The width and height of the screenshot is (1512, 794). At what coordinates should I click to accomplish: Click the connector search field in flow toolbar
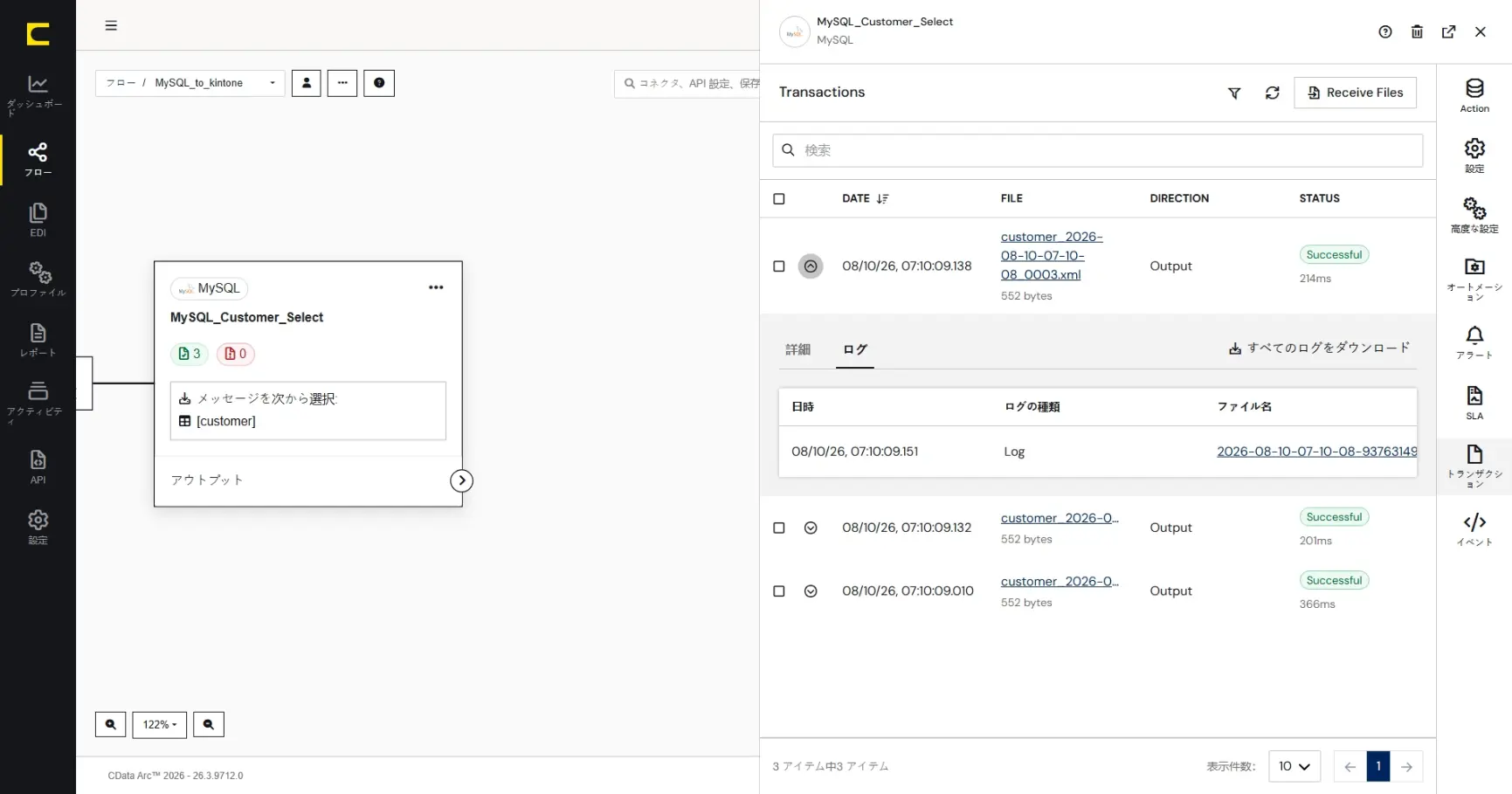click(x=687, y=84)
